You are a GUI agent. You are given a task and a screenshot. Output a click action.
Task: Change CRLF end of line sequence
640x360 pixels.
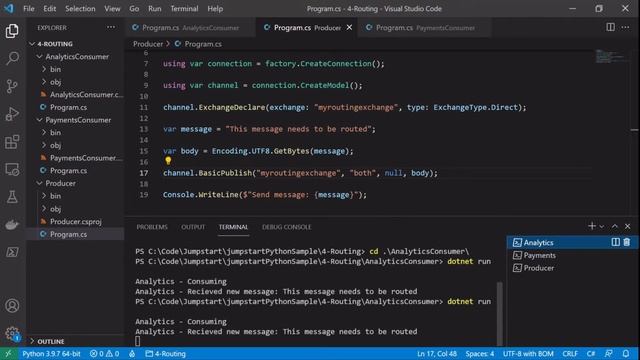[570, 353]
